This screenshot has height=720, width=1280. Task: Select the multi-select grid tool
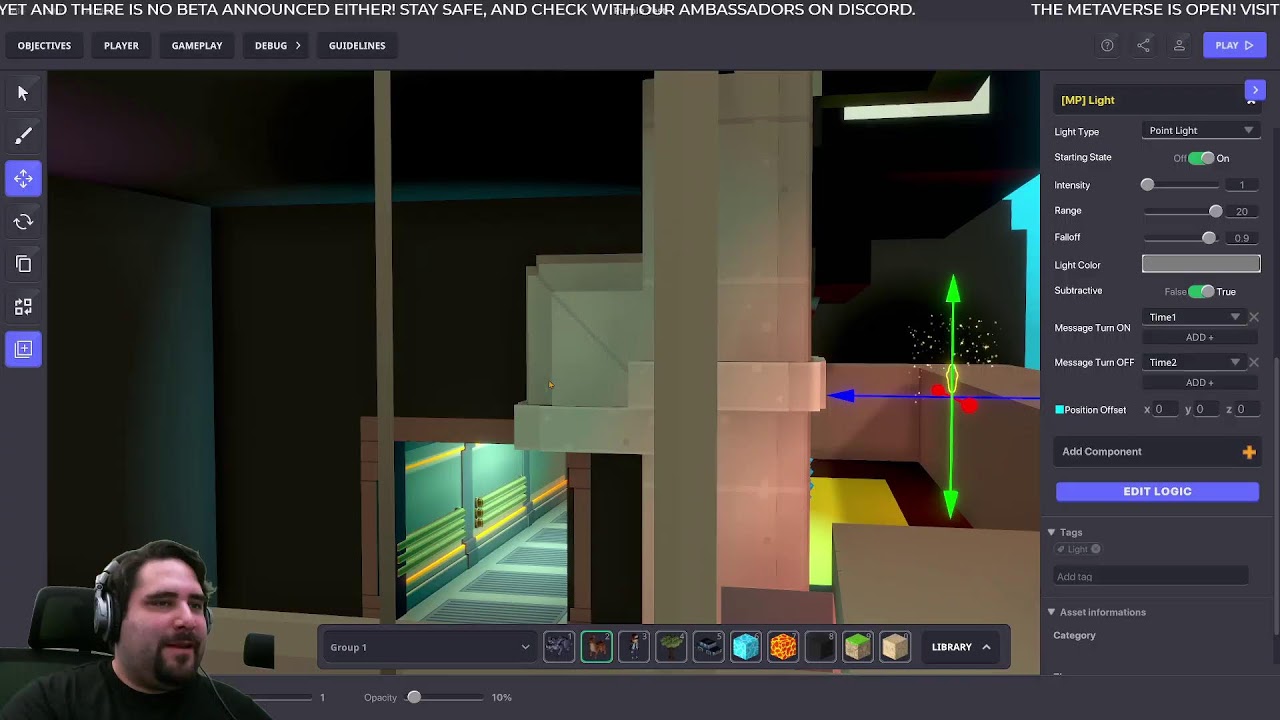click(23, 306)
